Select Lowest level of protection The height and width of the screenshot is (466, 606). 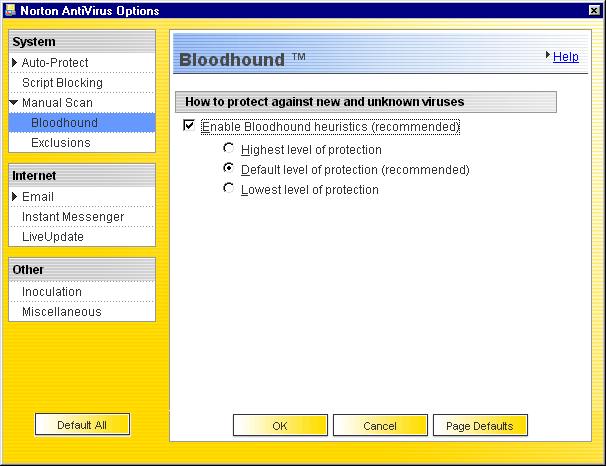(229, 188)
